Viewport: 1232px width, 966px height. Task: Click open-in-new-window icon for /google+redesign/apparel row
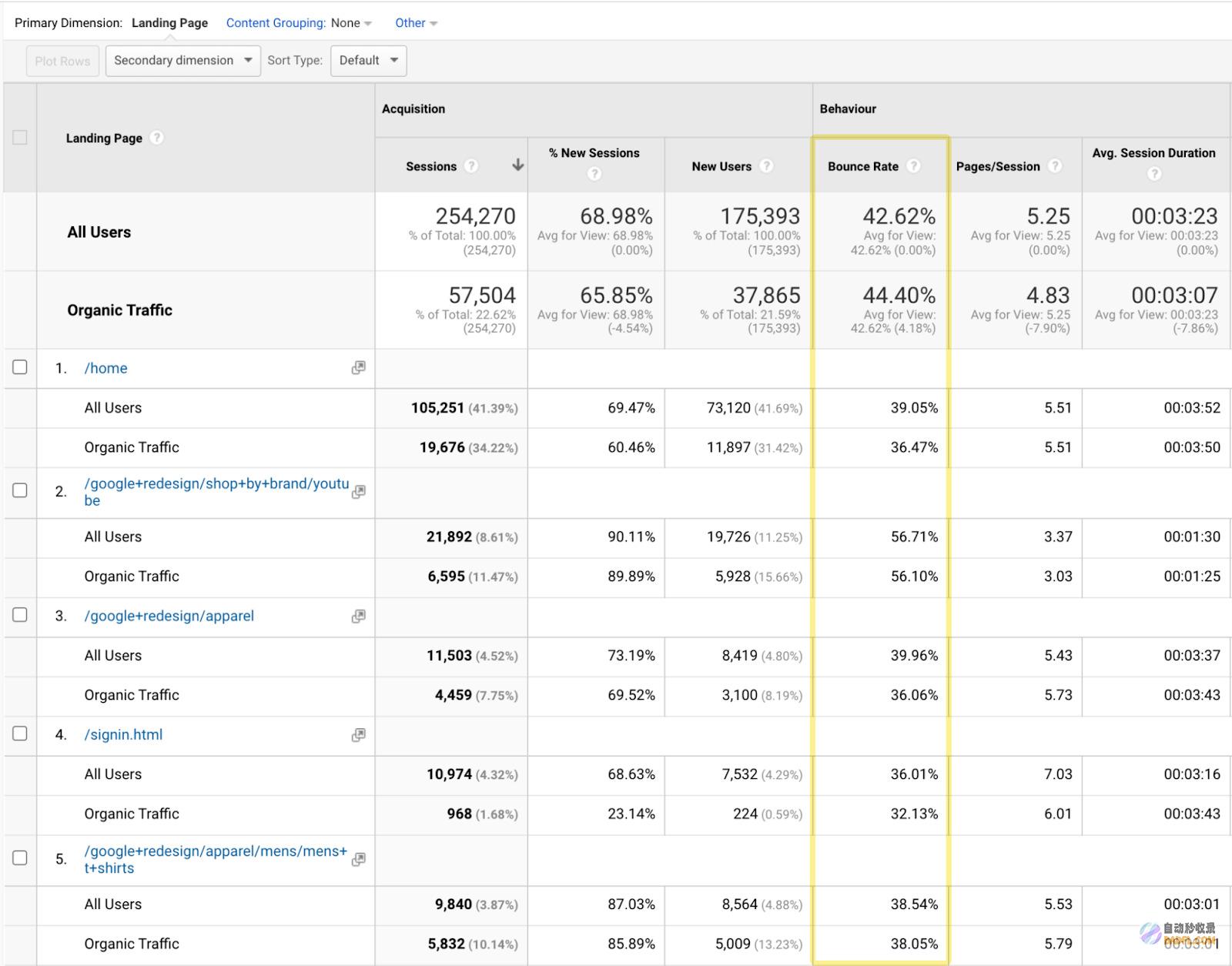point(358,617)
